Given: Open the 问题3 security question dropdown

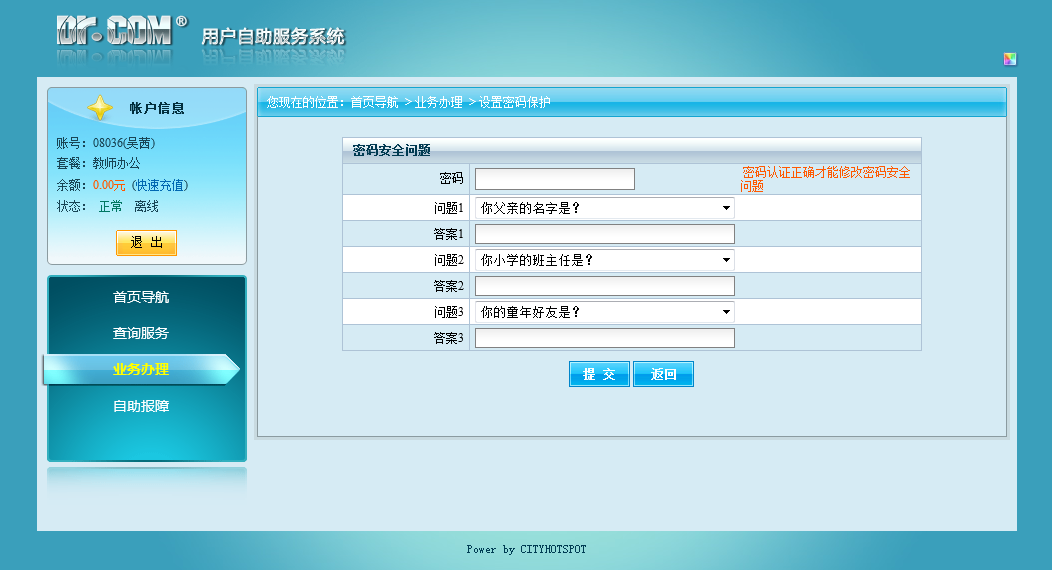Looking at the screenshot, I should 604,312.
